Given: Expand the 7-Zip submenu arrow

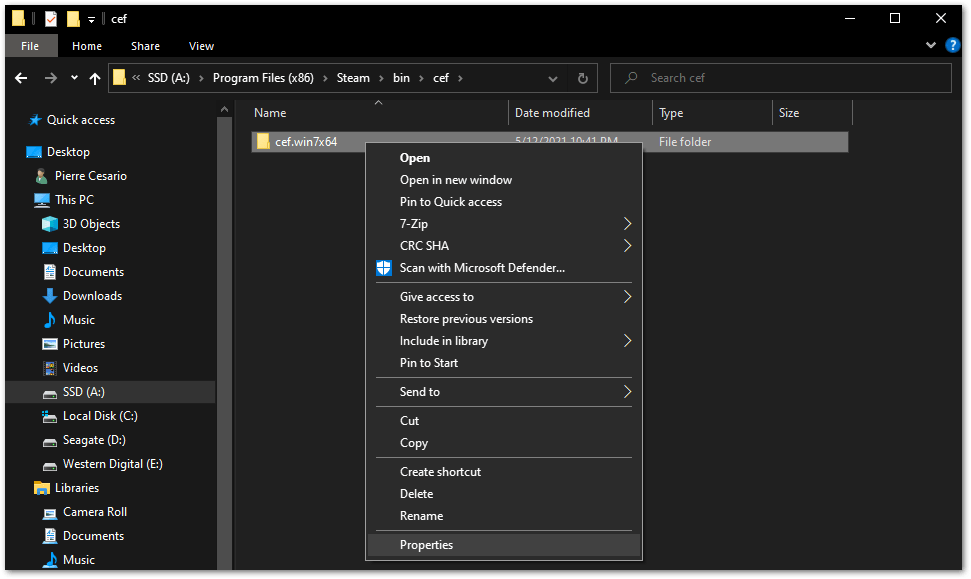Looking at the screenshot, I should (628, 223).
